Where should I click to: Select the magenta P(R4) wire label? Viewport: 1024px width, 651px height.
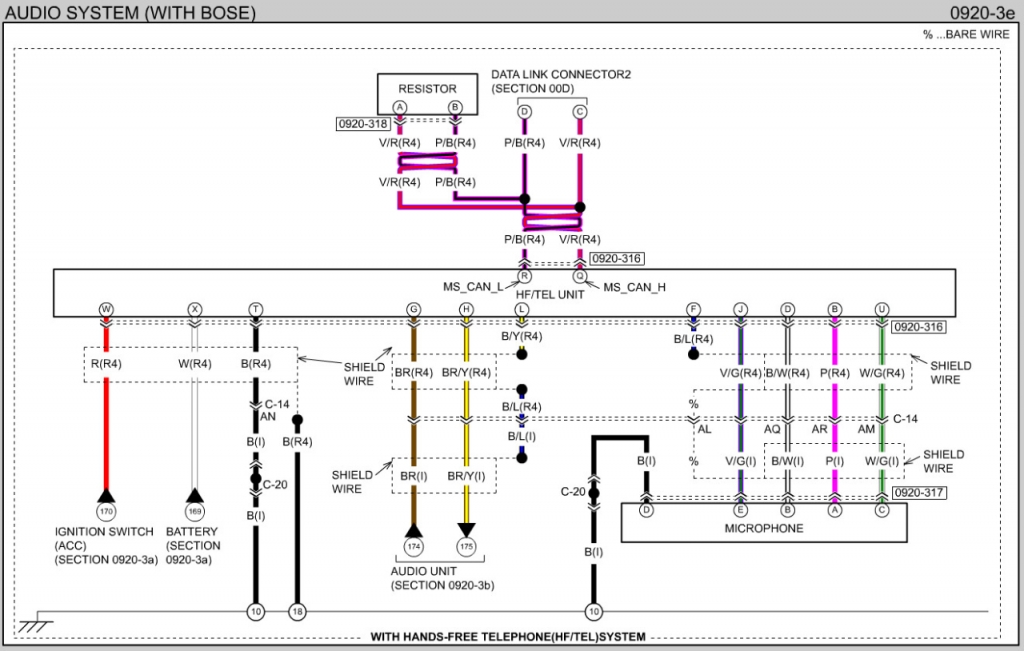coord(835,373)
